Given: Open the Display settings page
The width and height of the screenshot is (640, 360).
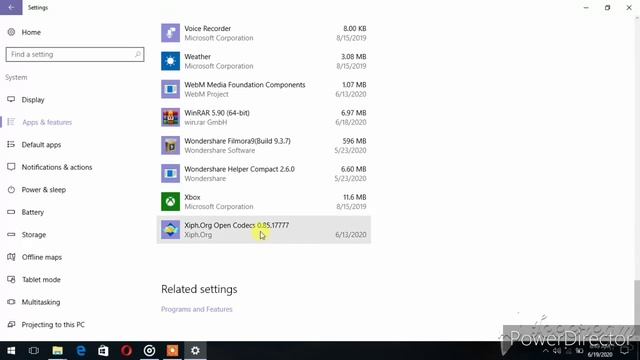Looking at the screenshot, I should tap(33, 100).
